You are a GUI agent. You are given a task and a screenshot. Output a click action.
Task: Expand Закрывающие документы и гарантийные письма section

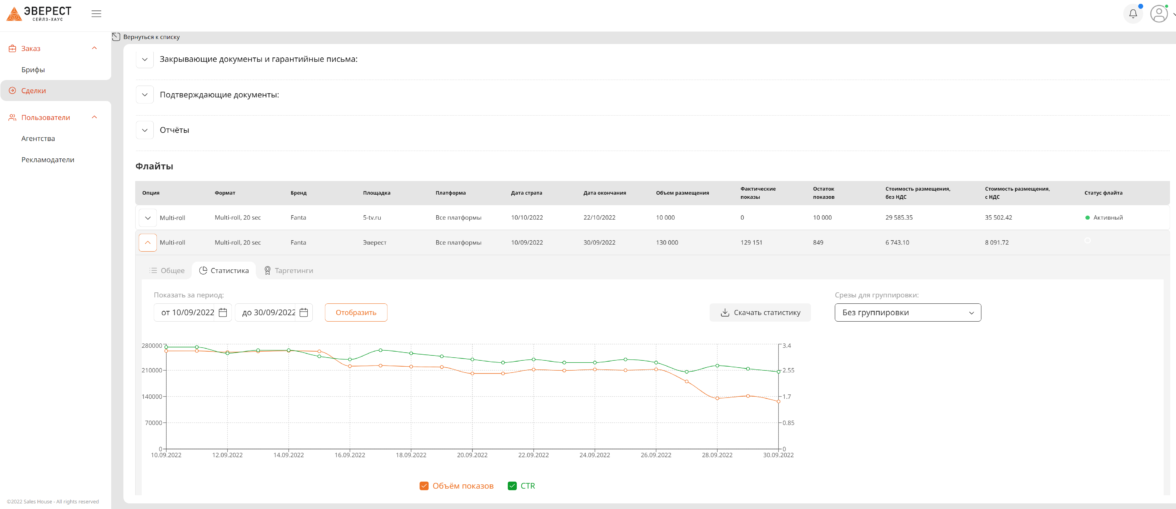click(x=145, y=59)
